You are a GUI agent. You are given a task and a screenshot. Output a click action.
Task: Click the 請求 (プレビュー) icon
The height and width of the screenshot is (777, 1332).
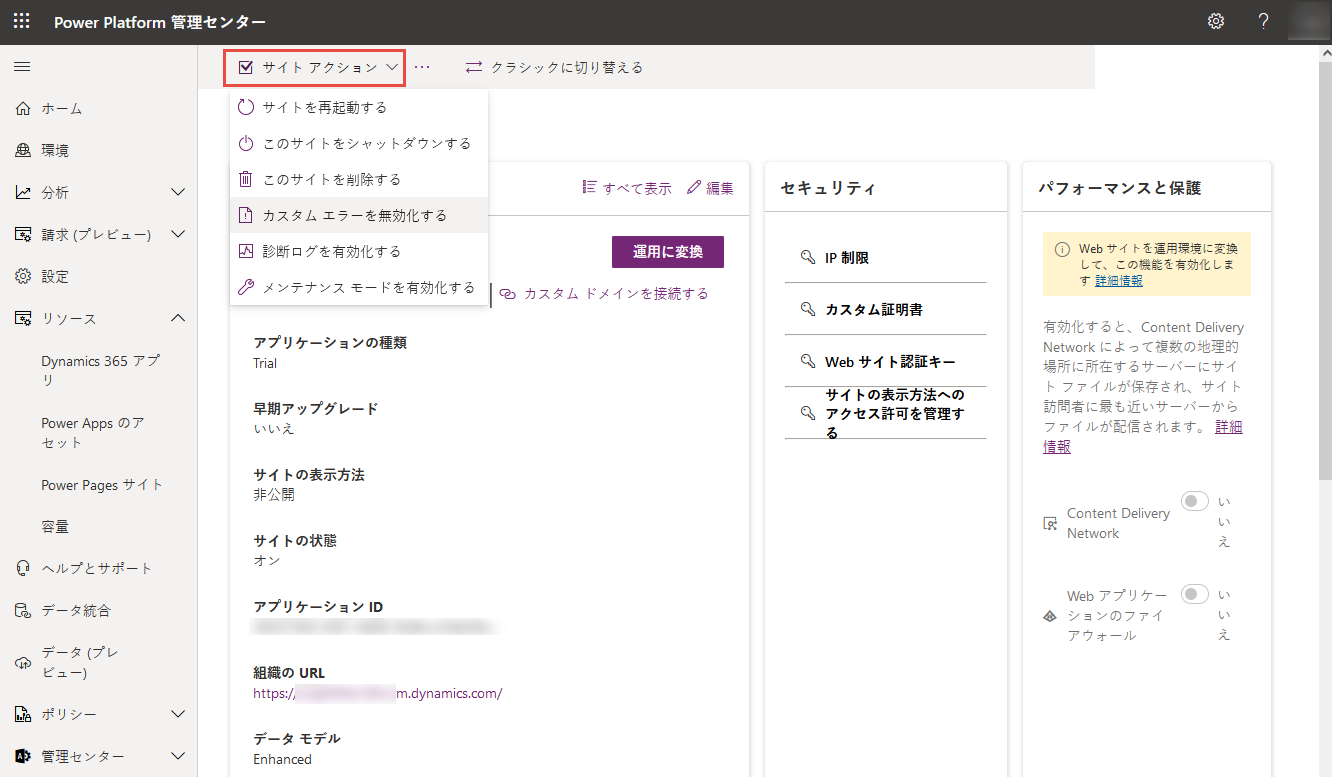[23, 234]
